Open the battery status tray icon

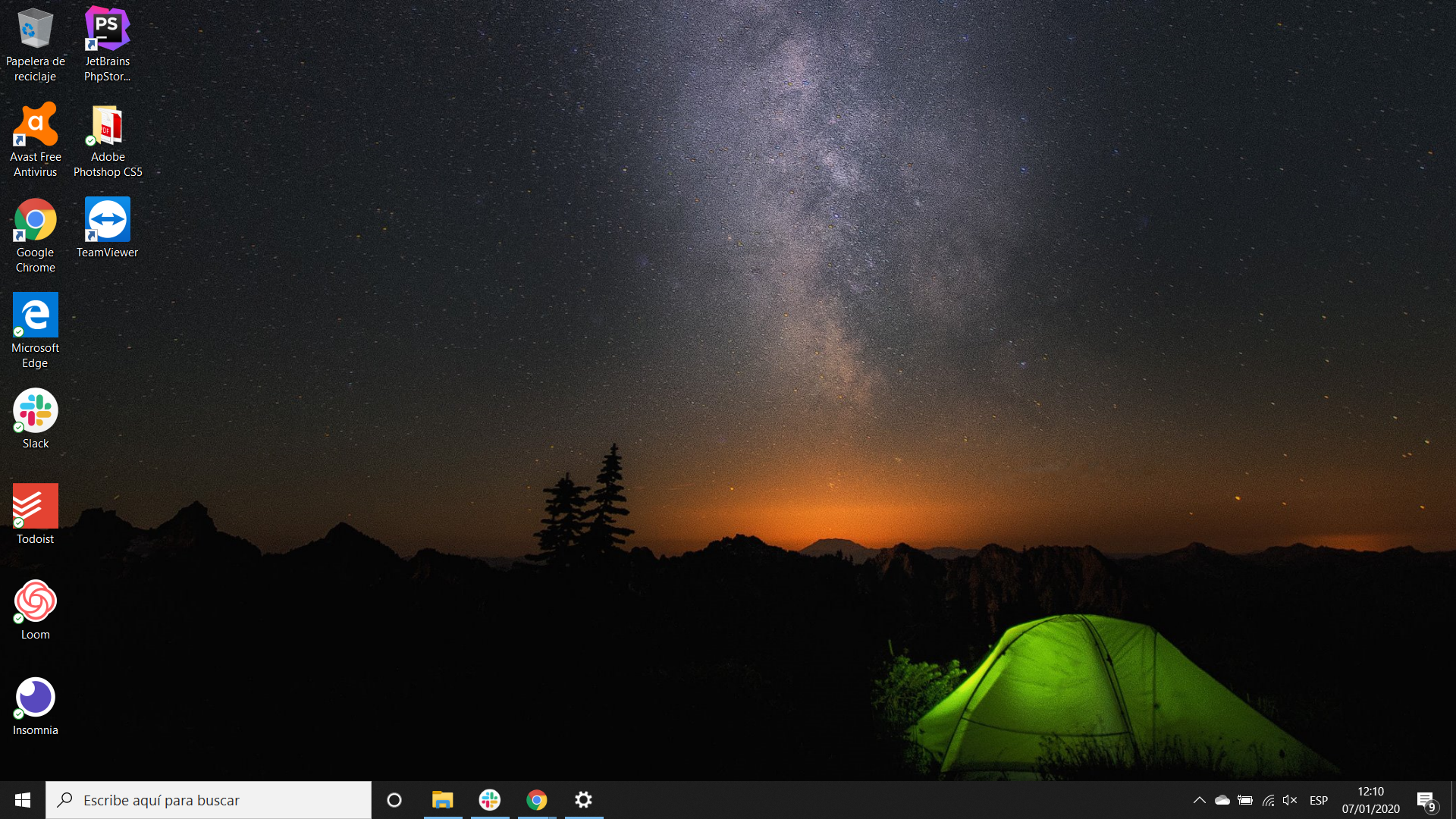1245,800
